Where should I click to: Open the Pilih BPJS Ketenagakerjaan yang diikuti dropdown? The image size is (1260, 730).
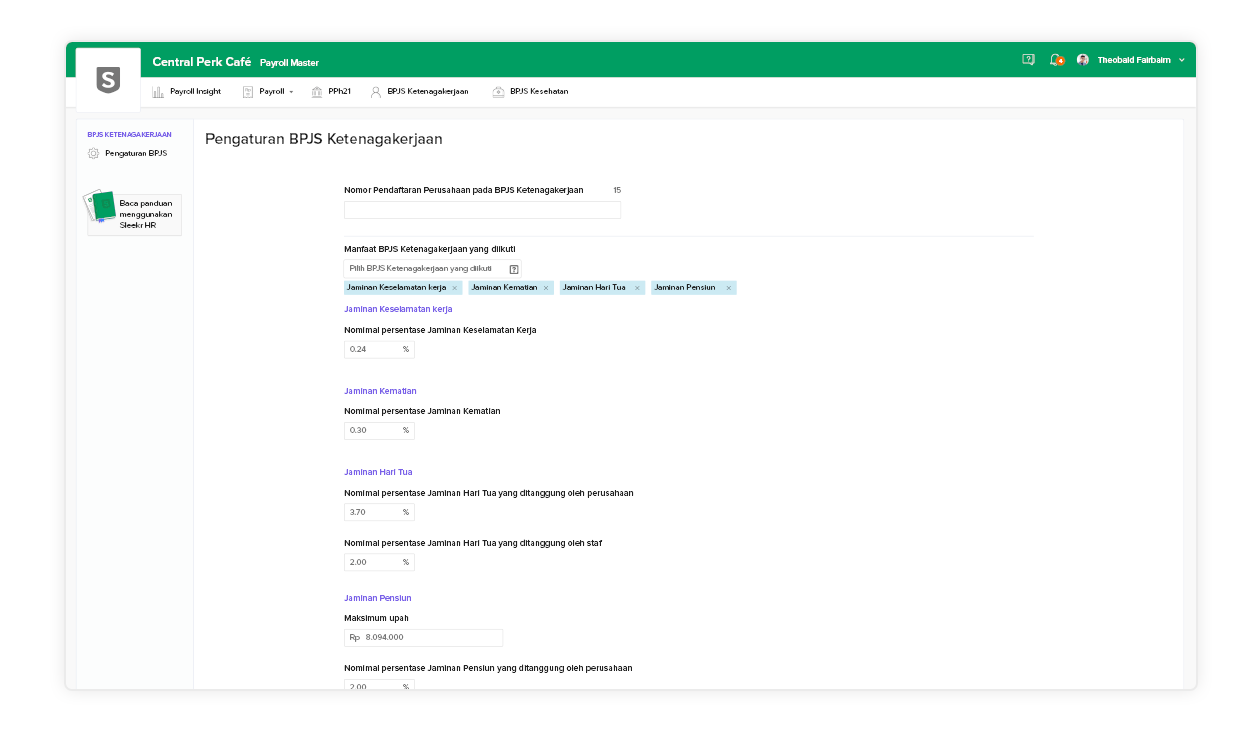(432, 268)
